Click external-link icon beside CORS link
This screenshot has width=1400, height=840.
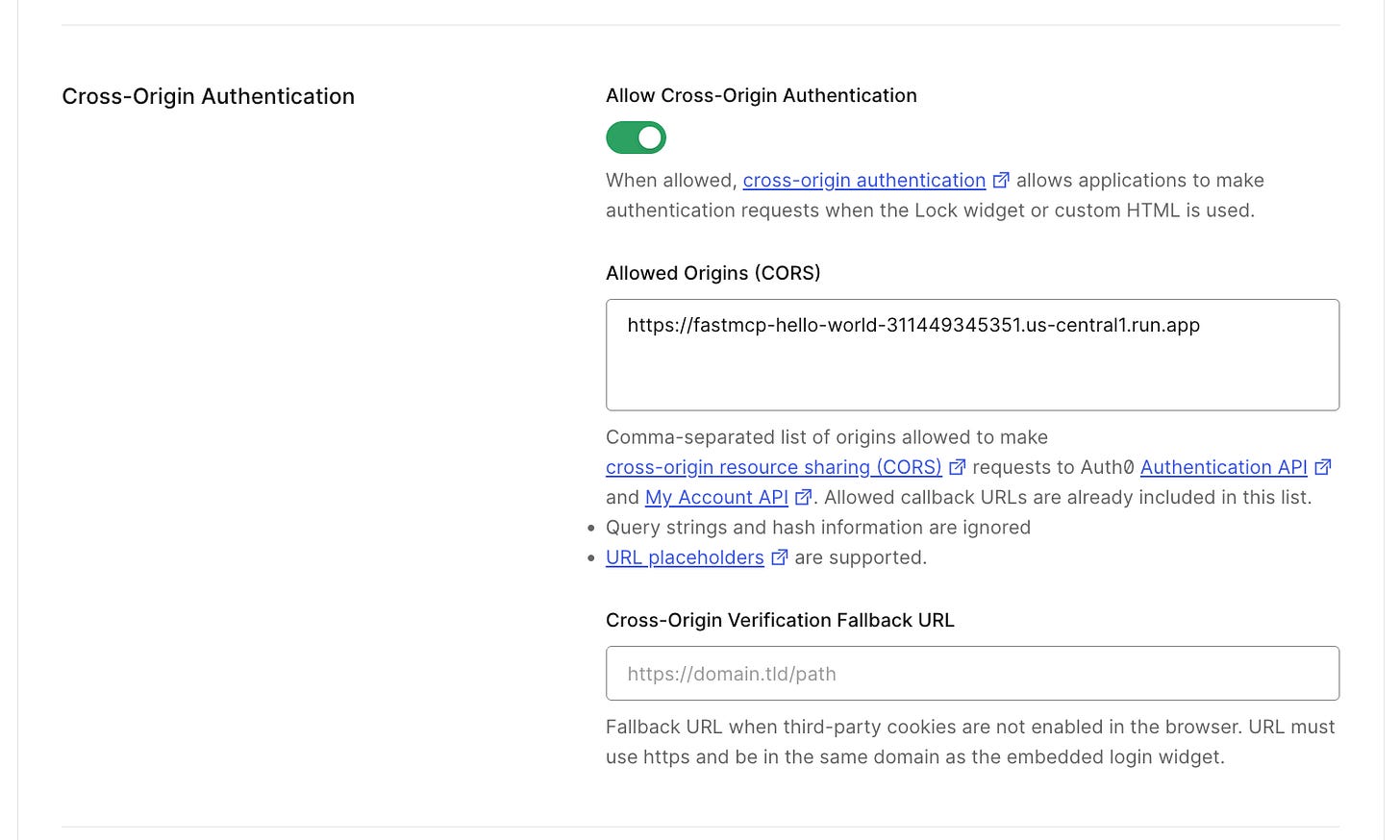(x=957, y=467)
